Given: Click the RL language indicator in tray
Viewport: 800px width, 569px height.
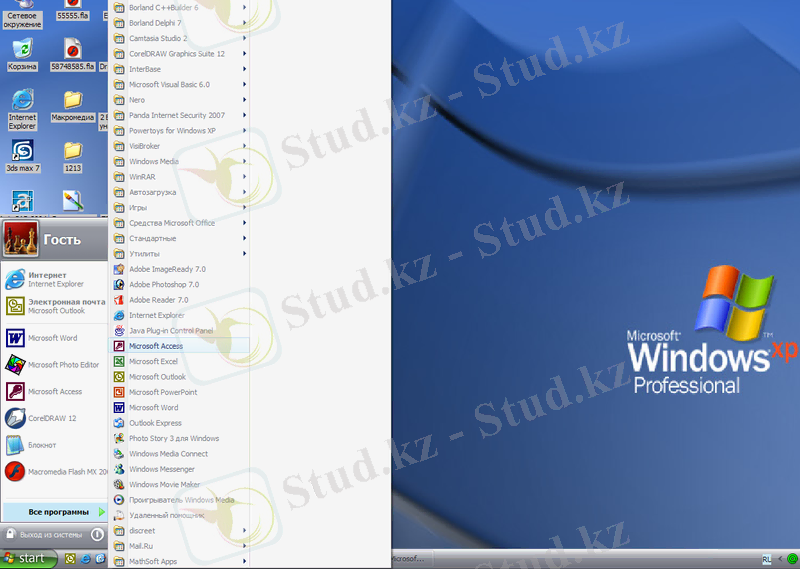Looking at the screenshot, I should (x=766, y=559).
